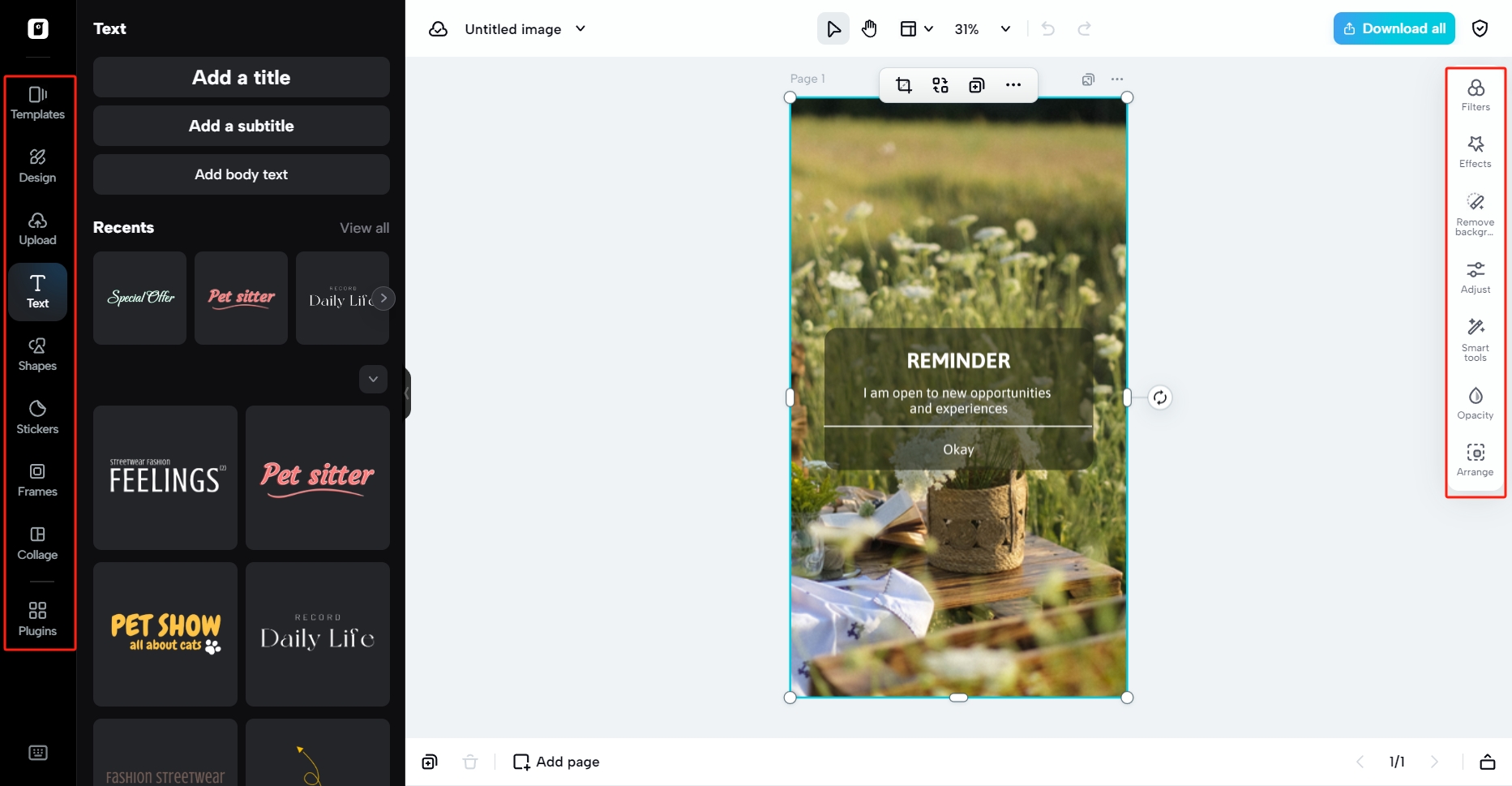The height and width of the screenshot is (786, 1512).
Task: Click the cloud save status icon
Action: (438, 29)
